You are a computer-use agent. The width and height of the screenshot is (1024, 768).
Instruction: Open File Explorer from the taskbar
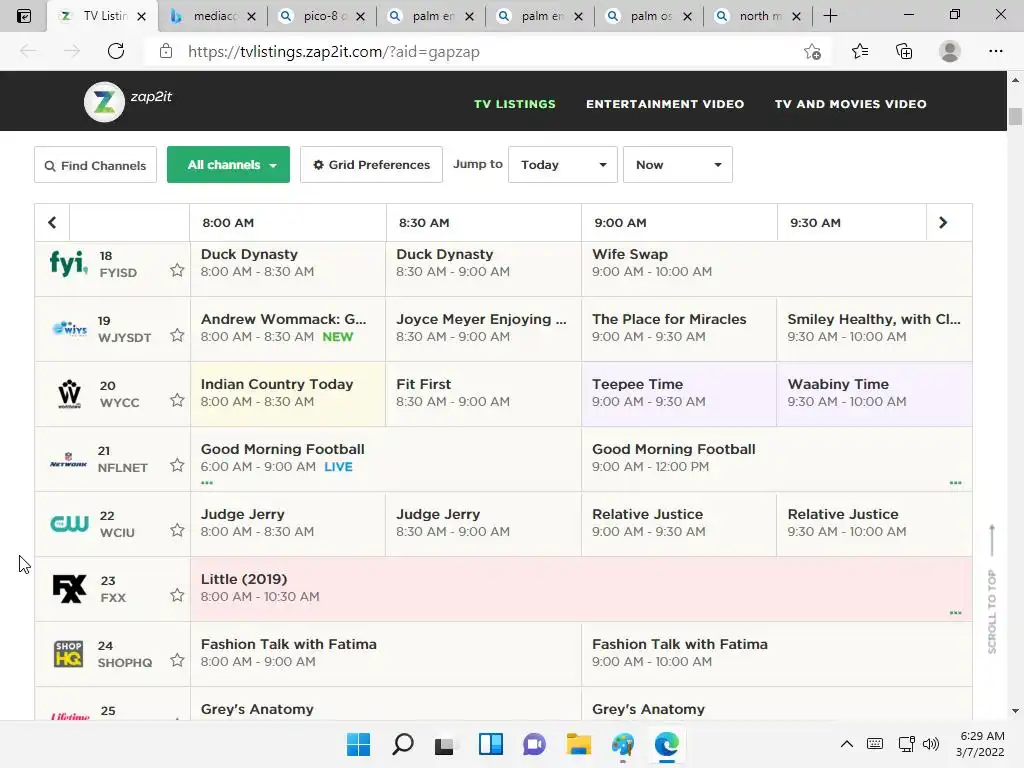(579, 744)
